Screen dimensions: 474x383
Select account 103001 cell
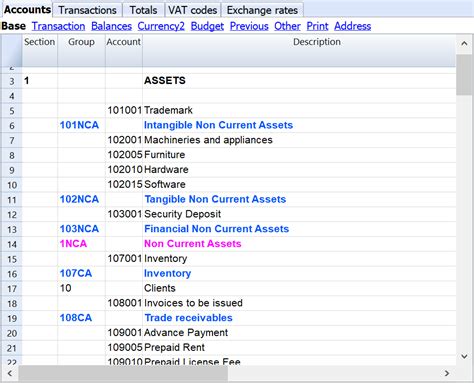[124, 214]
